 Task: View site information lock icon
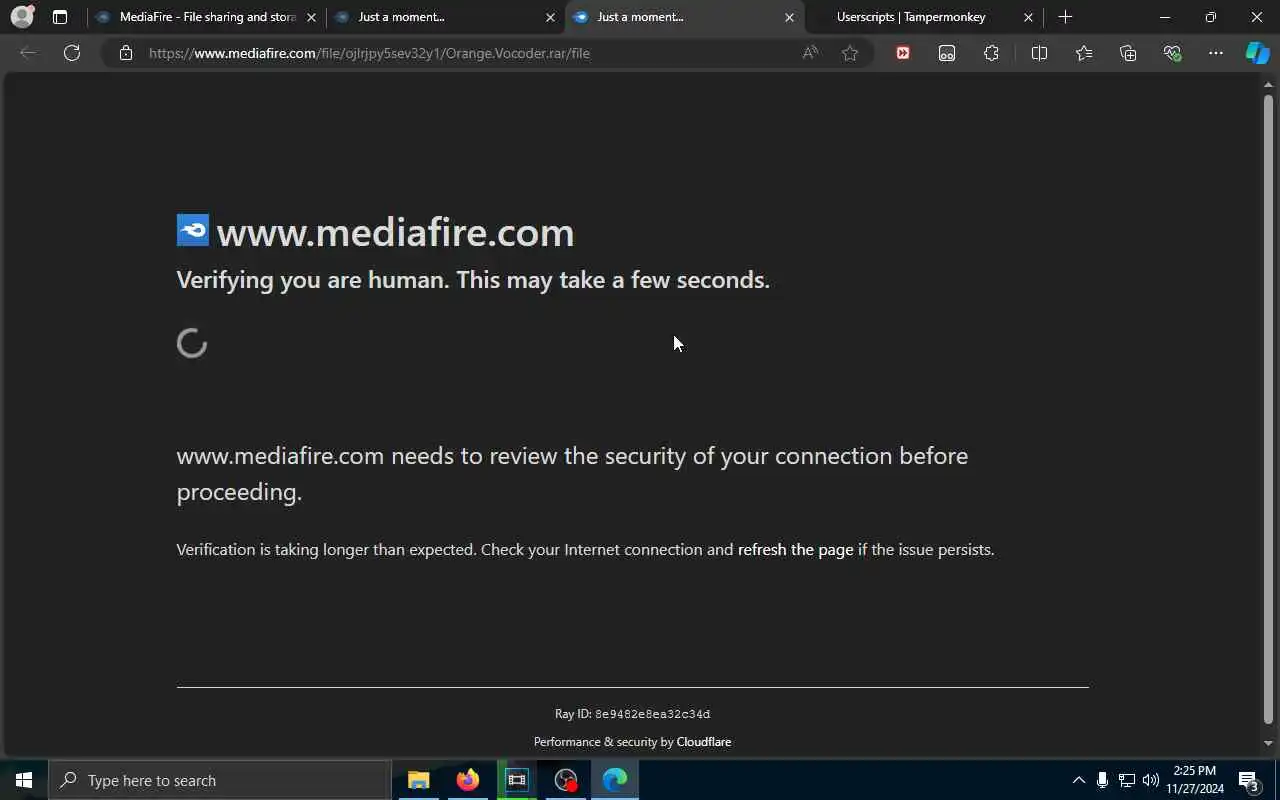pyautogui.click(x=126, y=53)
